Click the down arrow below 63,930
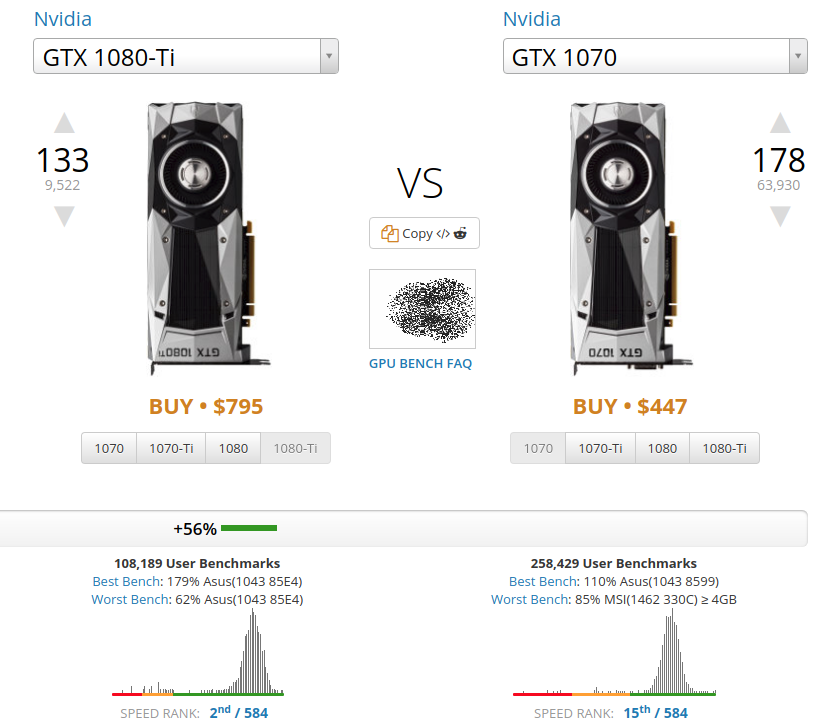 (780, 216)
